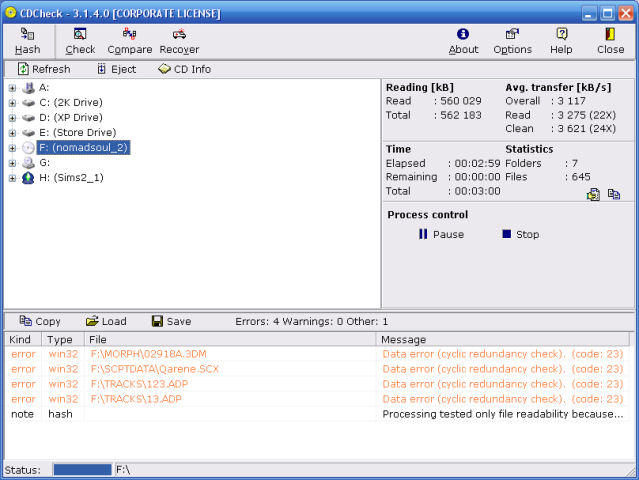Select H: (Sims2_1) drive

[x=71, y=178]
